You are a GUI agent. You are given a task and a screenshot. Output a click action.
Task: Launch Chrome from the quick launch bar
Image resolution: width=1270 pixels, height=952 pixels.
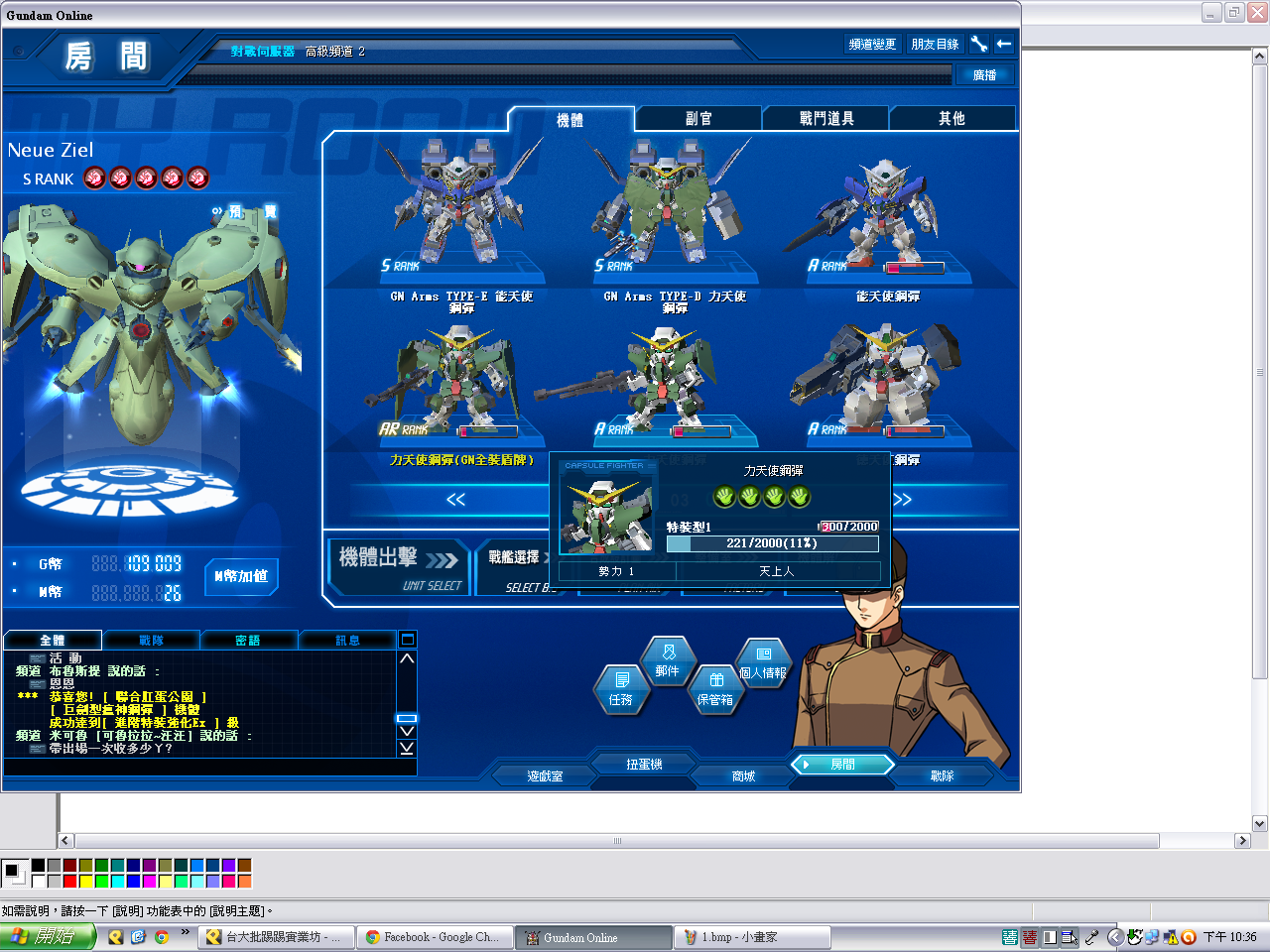(161, 937)
